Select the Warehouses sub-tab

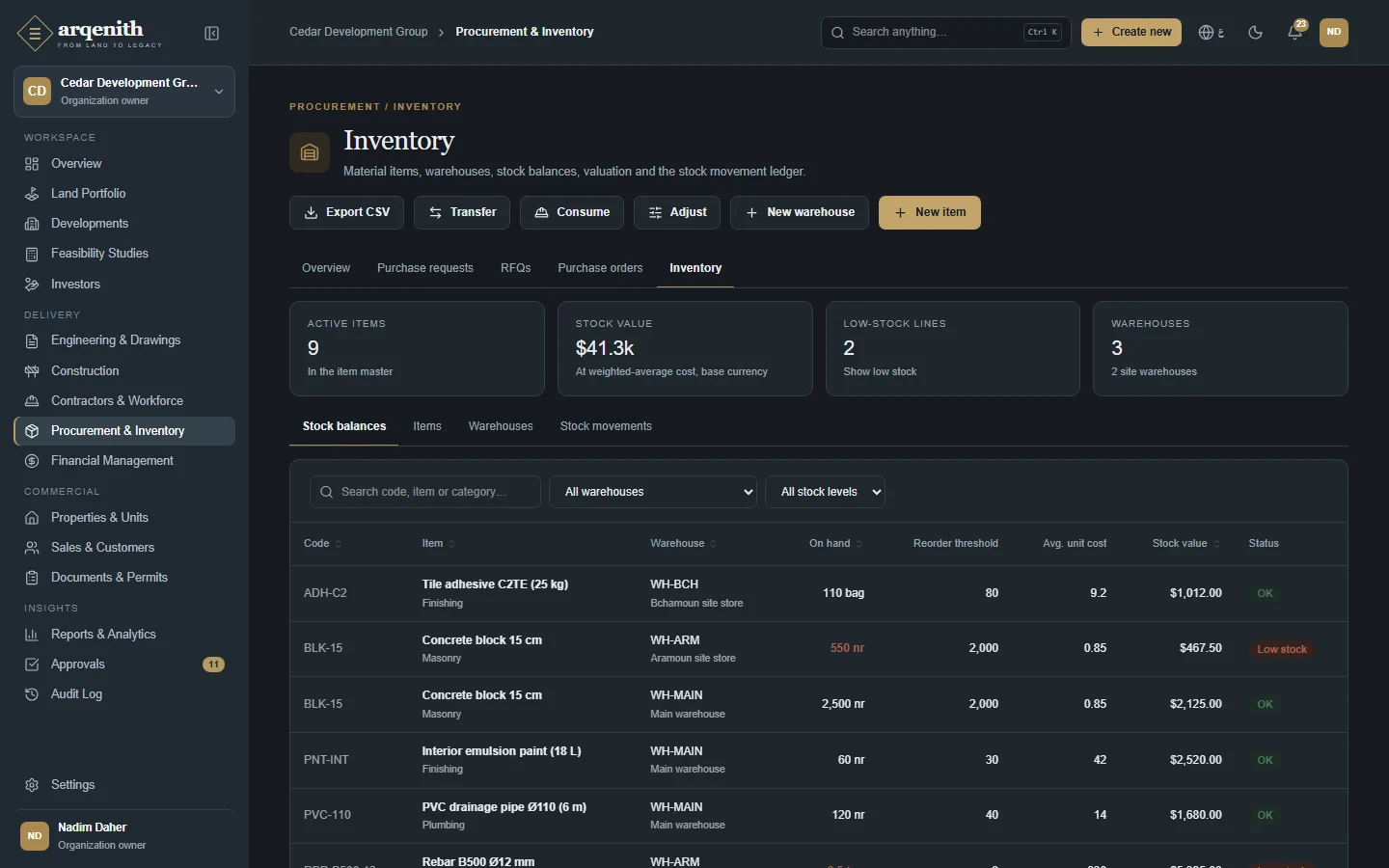501,426
